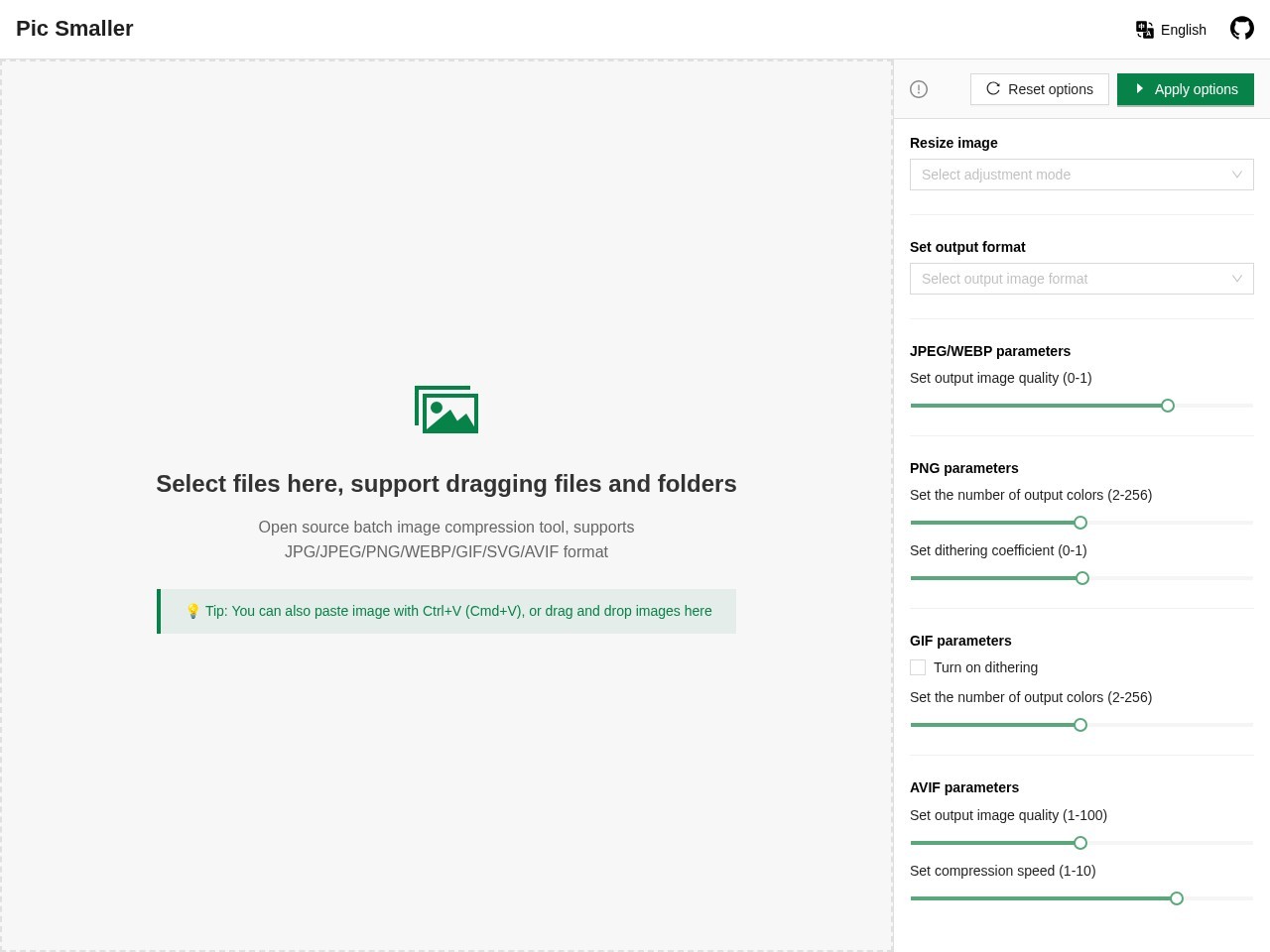The height and width of the screenshot is (952, 1270).
Task: Click the Turn on dithering label
Action: point(985,667)
